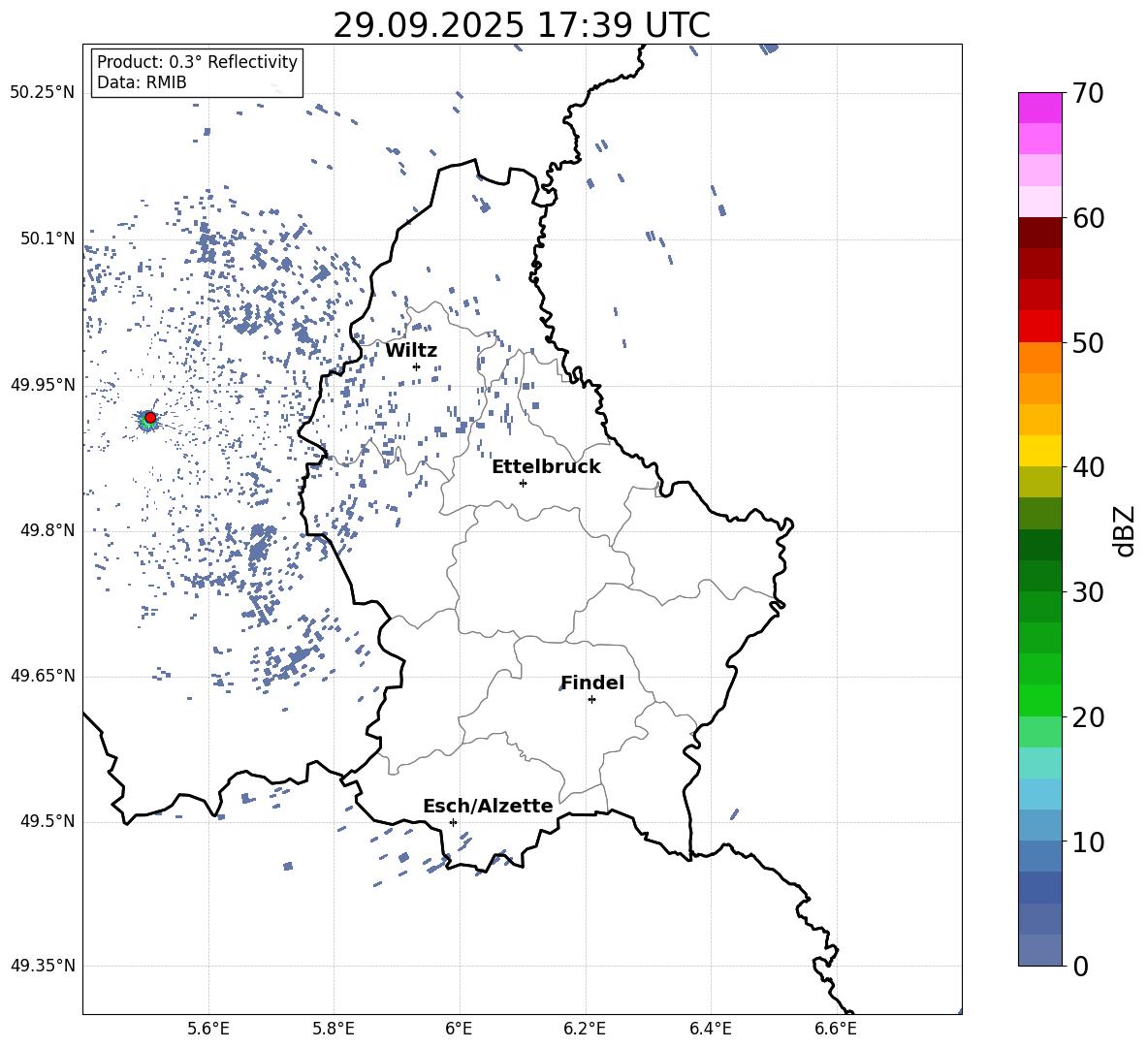This screenshot has height=1048, width=1148.
Task: Click the 49.8°N latitude label
Action: pos(48,530)
